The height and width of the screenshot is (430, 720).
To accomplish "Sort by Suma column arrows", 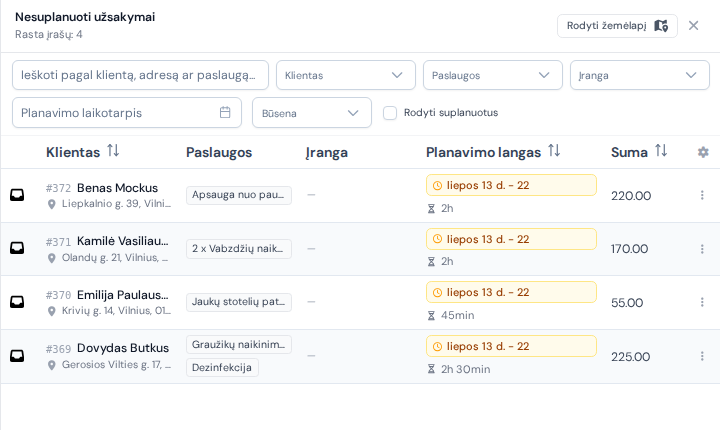I will click(661, 151).
